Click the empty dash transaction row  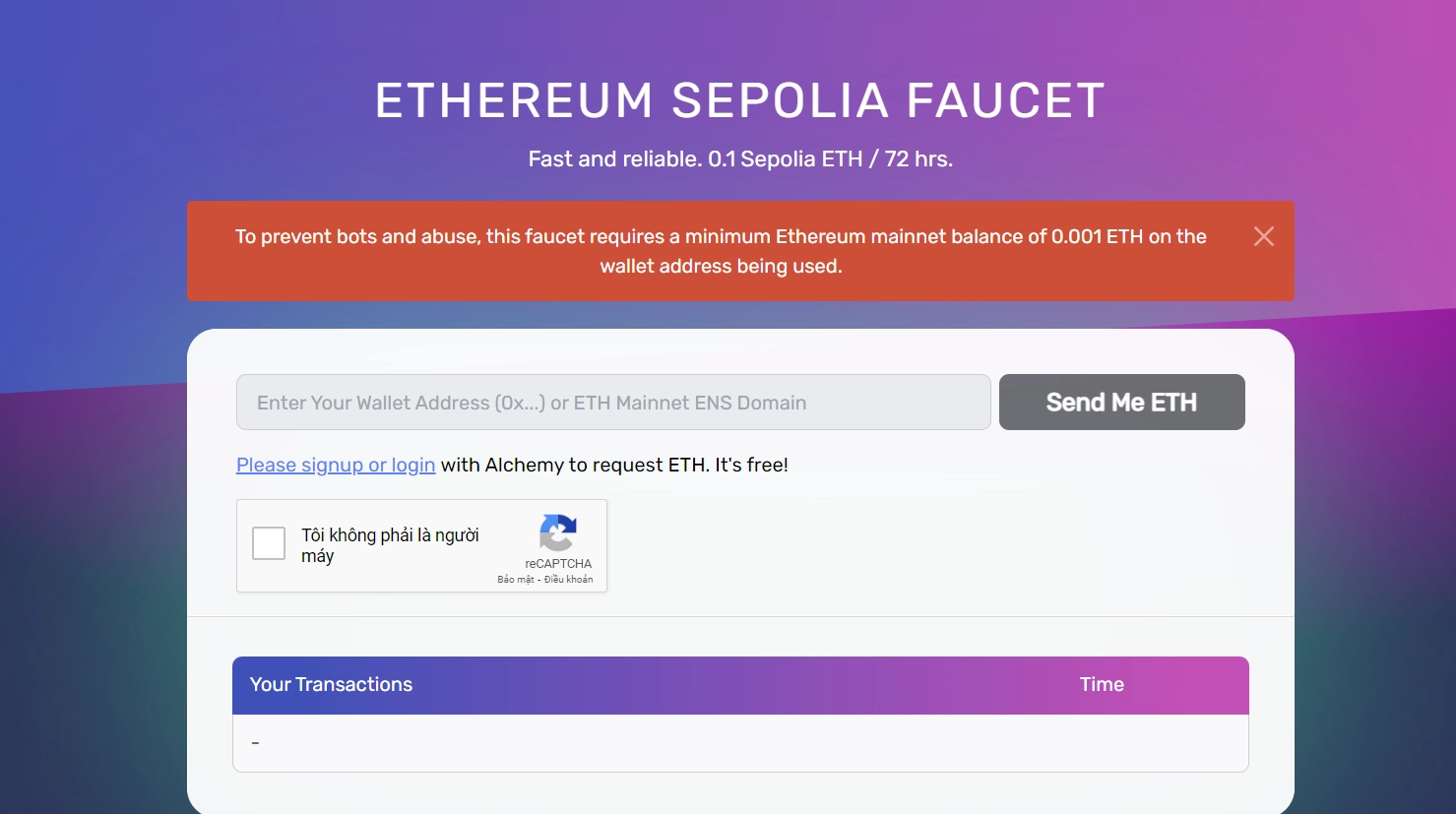(x=255, y=742)
